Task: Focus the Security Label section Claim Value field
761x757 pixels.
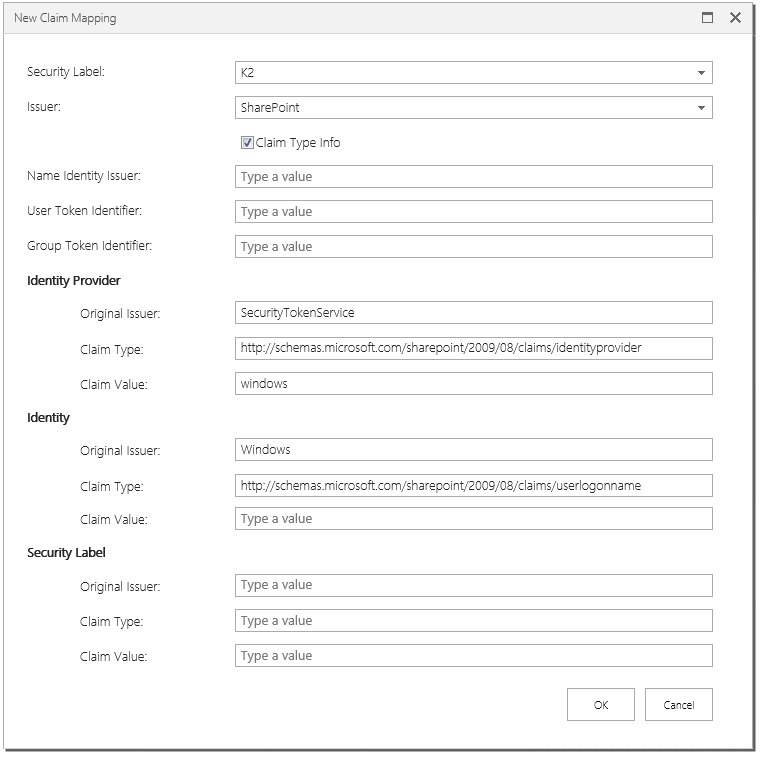Action: pyautogui.click(x=473, y=656)
